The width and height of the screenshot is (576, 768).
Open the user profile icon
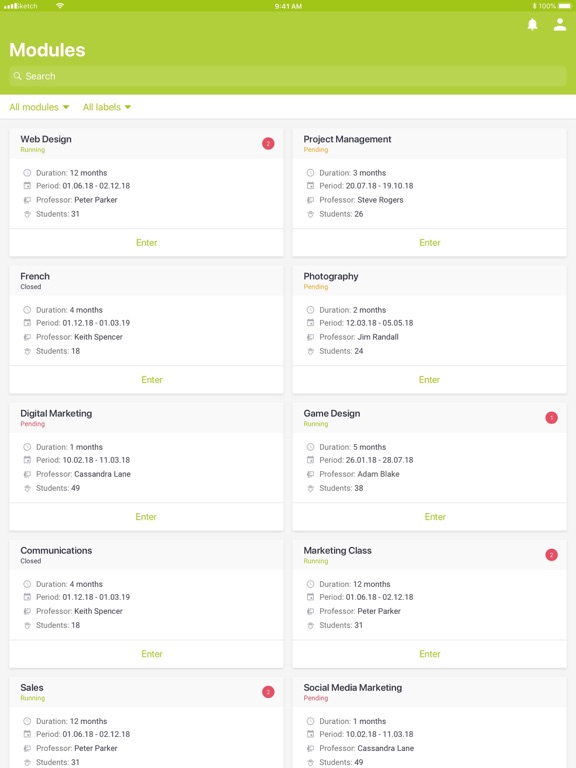(x=560, y=24)
